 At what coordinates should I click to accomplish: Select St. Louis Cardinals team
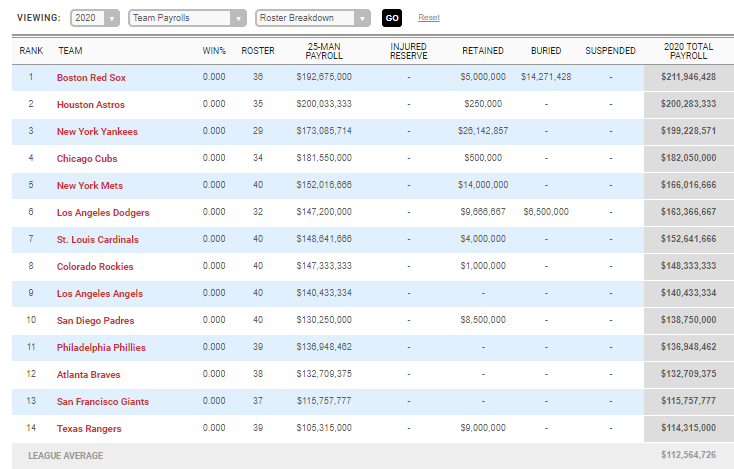(x=98, y=239)
